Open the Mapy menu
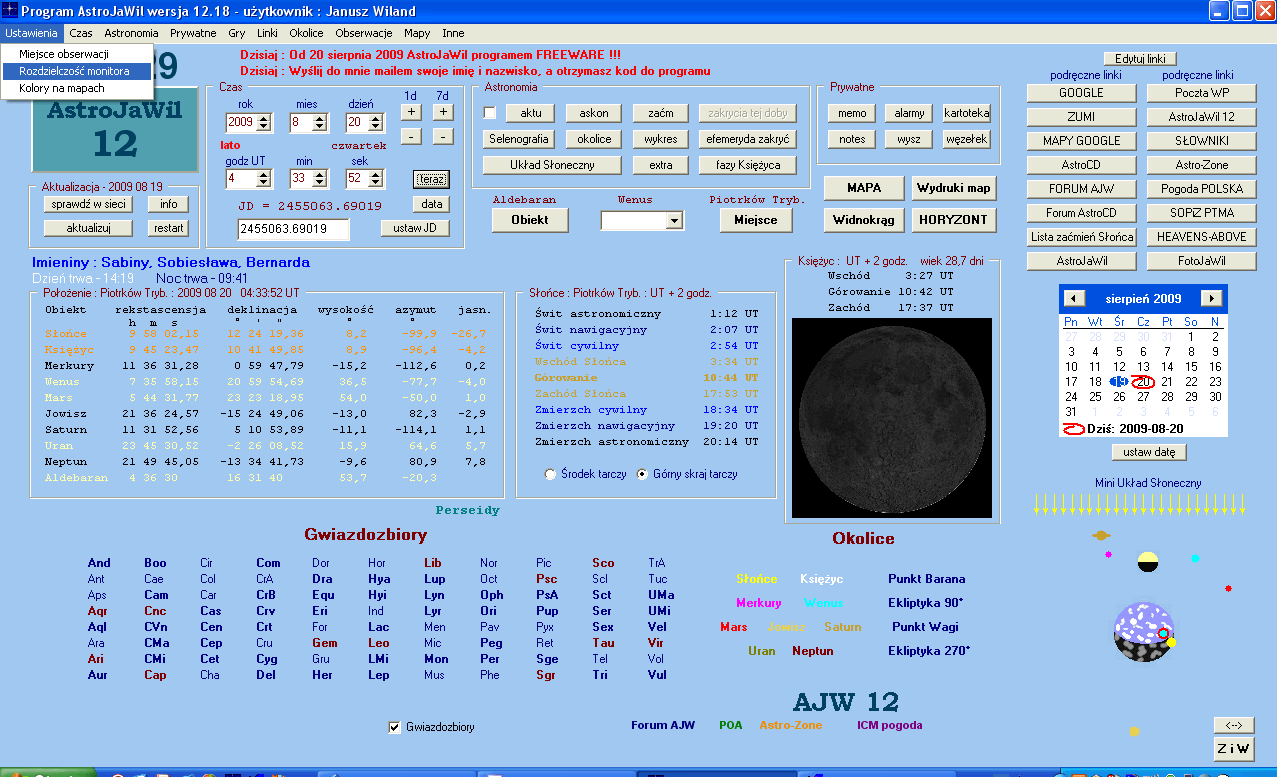Viewport: 1277px width, 777px height. tap(417, 33)
